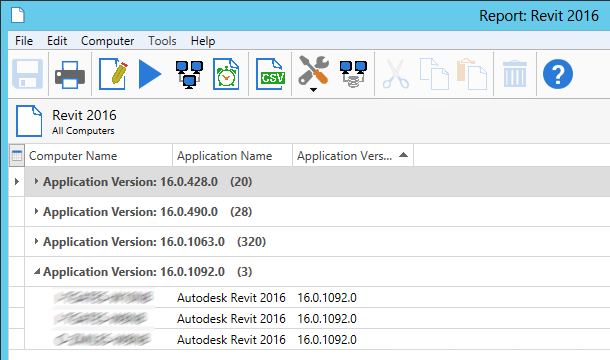The image size is (610, 360).
Task: Click the row indicator arrow beside the first group
Action: 17,181
